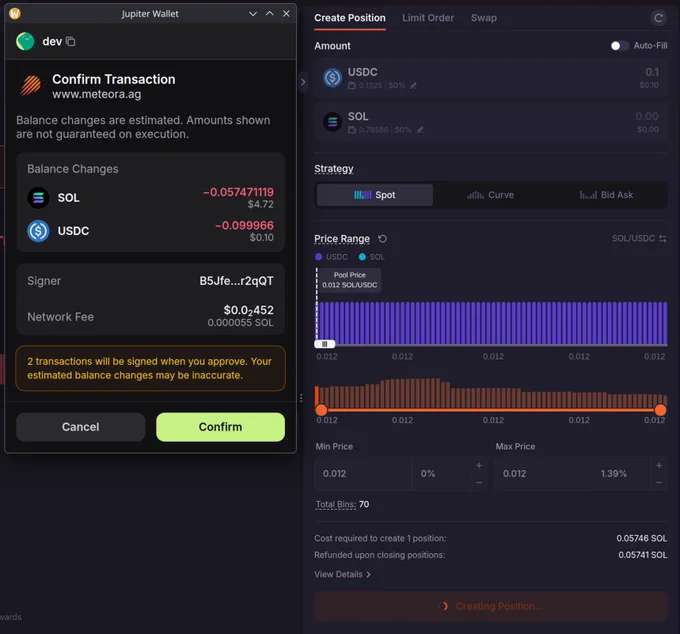Collapse Jupiter Wallet with down chevron
This screenshot has height=634, width=680.
tap(253, 14)
